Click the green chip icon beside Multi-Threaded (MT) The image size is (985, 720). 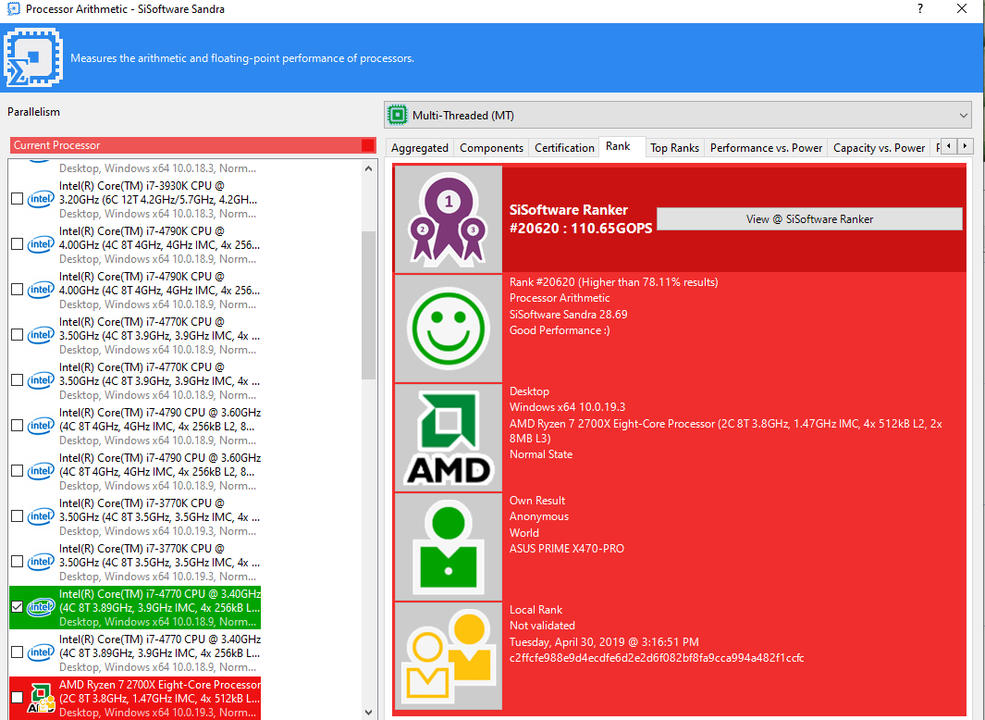(x=397, y=115)
